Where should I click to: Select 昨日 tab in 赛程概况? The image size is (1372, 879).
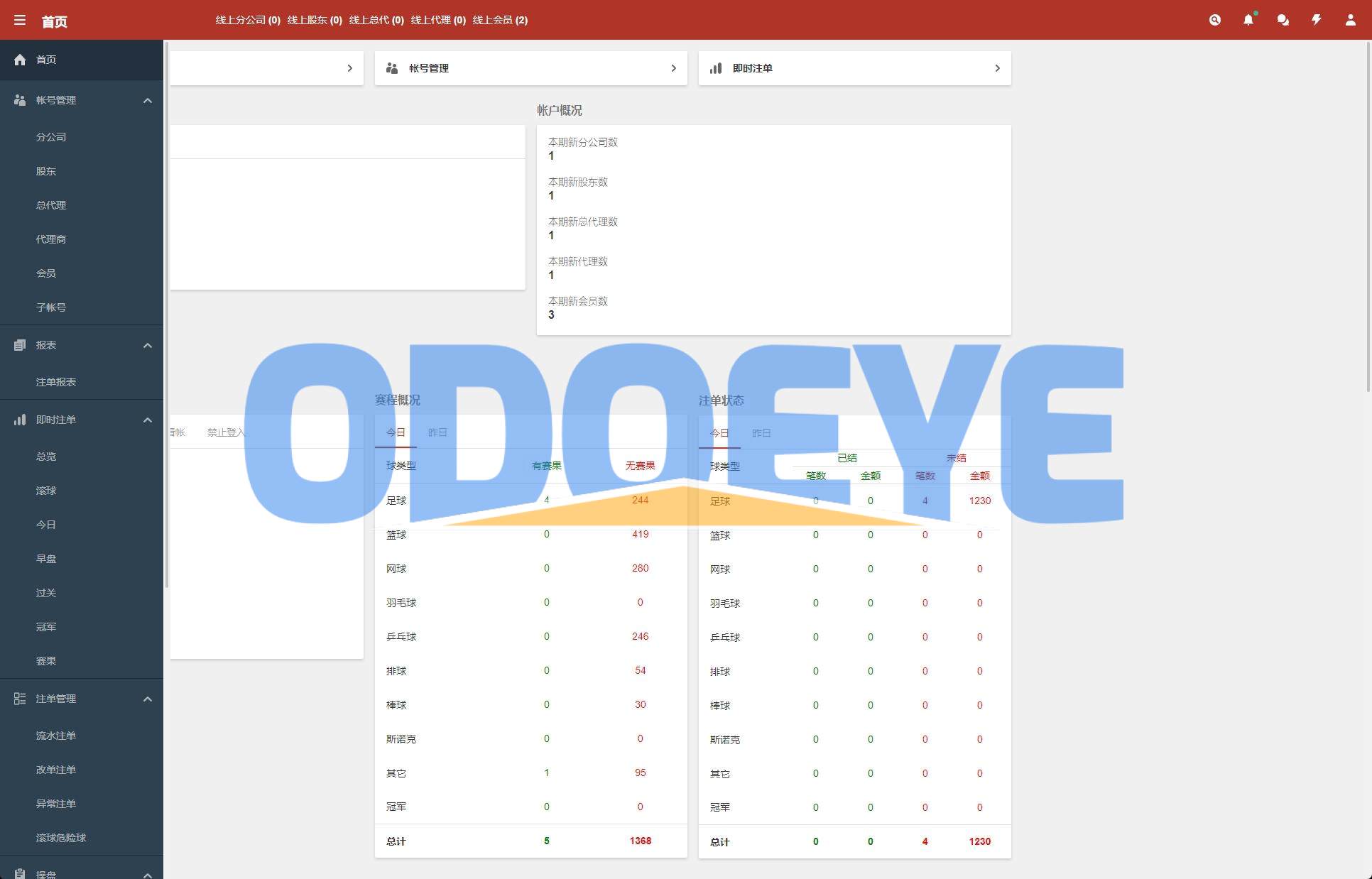coord(437,432)
